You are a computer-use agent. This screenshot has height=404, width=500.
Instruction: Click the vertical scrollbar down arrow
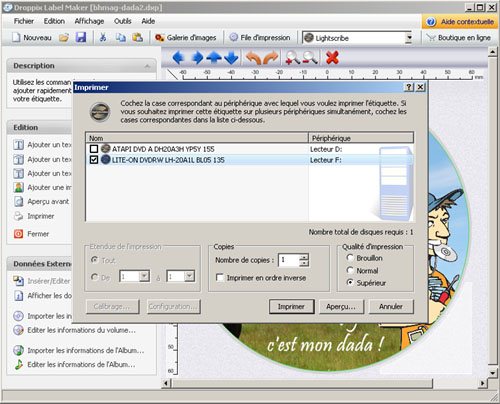[493, 373]
